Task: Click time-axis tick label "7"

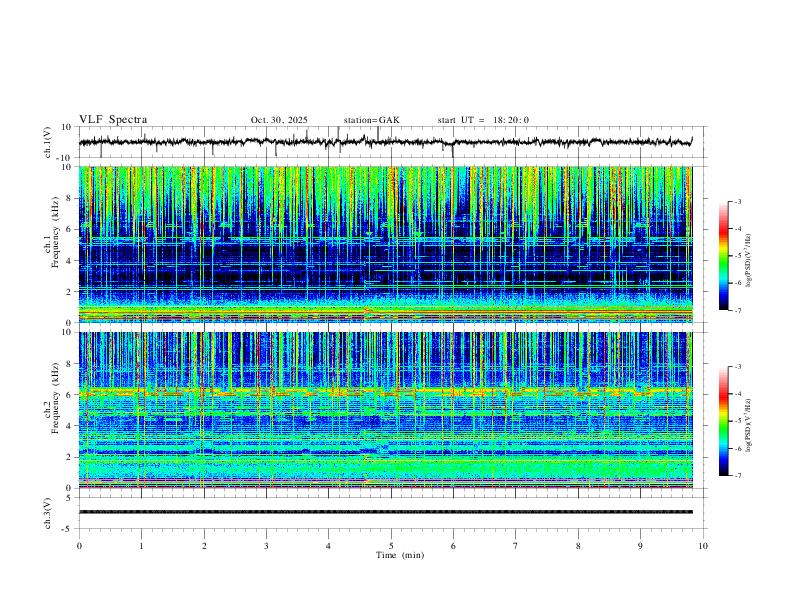Action: [516, 546]
